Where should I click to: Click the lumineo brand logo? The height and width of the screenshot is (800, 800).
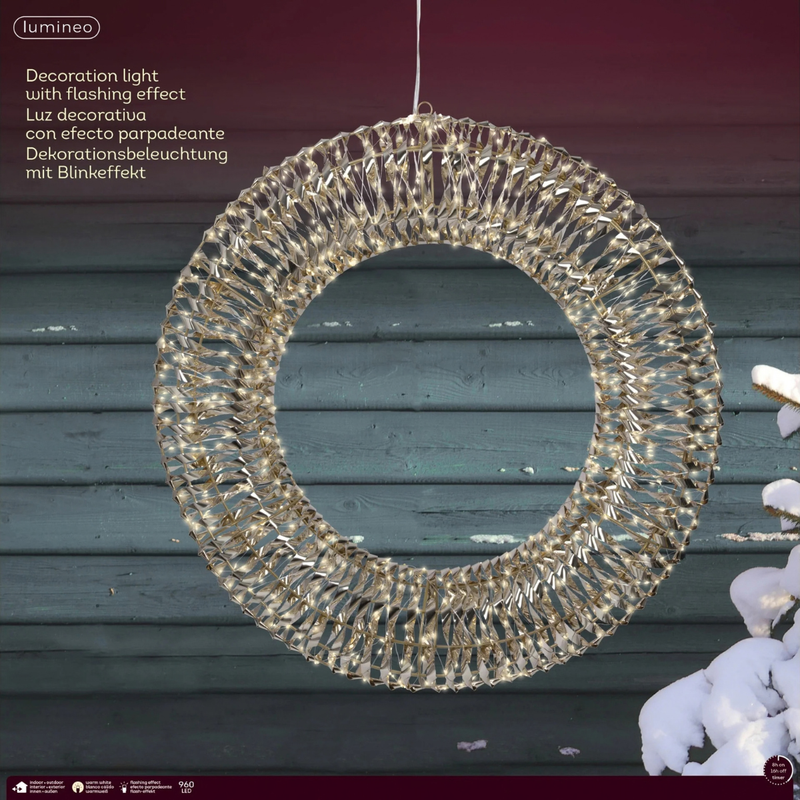tap(57, 28)
